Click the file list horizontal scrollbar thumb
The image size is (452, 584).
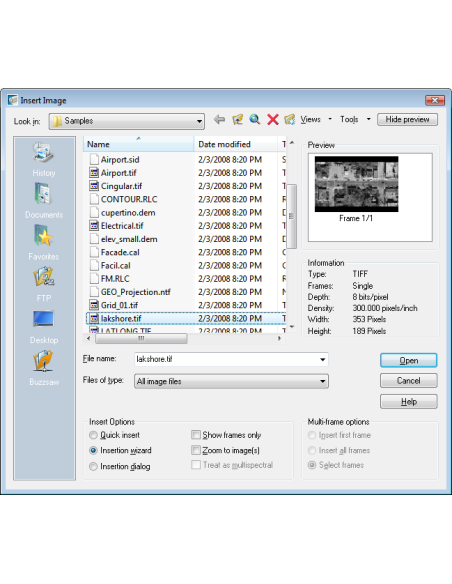[x=141, y=339]
